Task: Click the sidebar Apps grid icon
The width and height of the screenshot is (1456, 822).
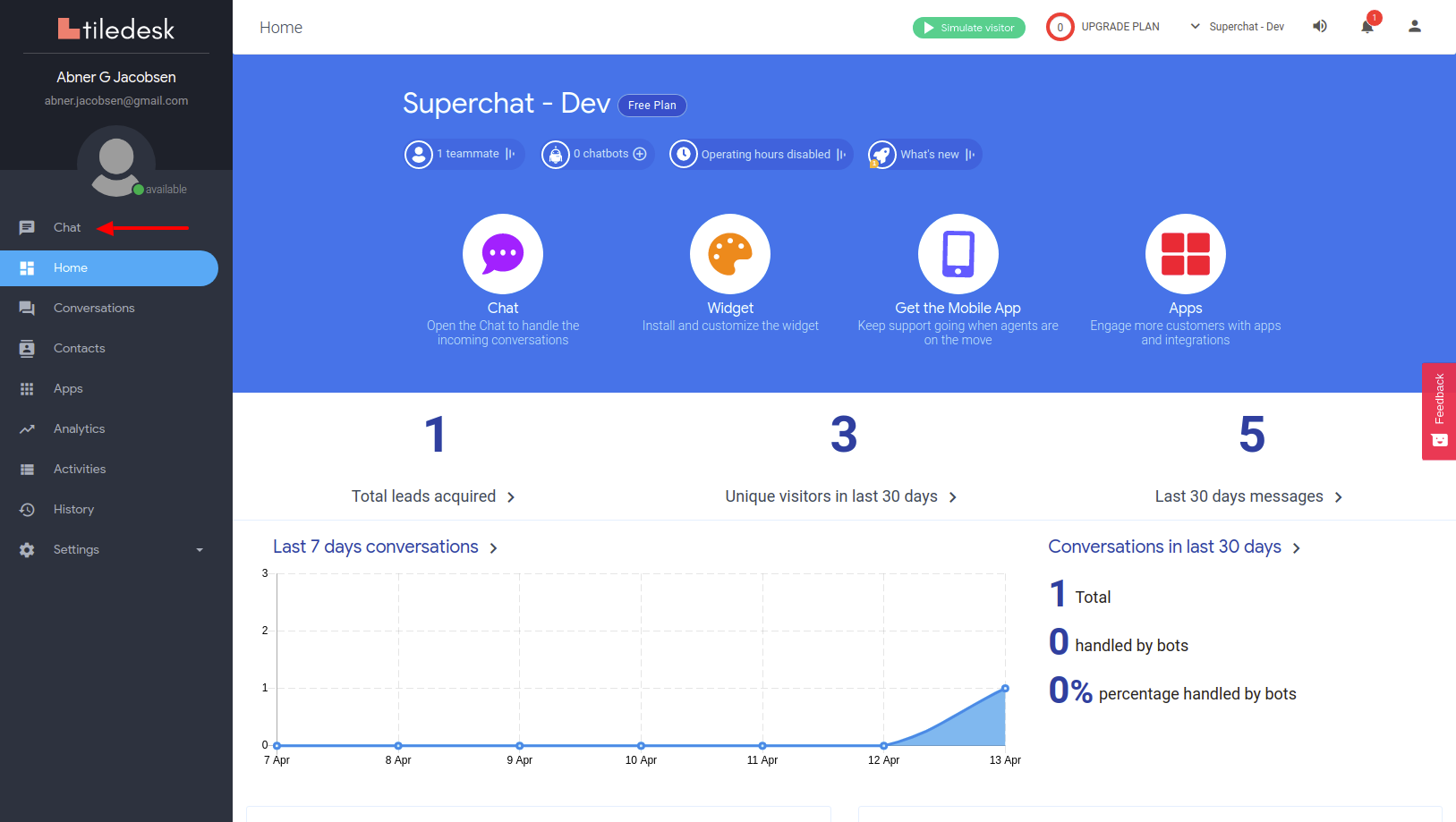Action: pos(27,389)
